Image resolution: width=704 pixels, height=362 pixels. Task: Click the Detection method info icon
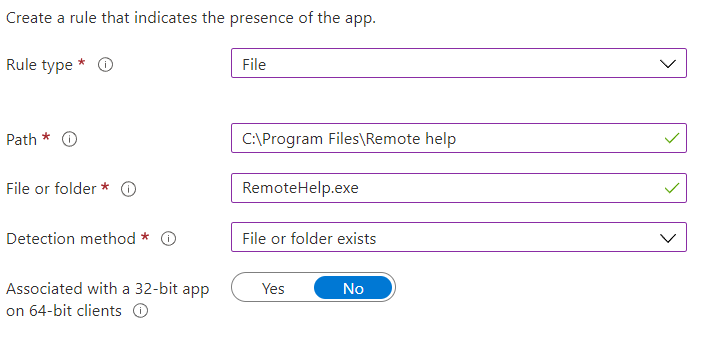pos(168,238)
